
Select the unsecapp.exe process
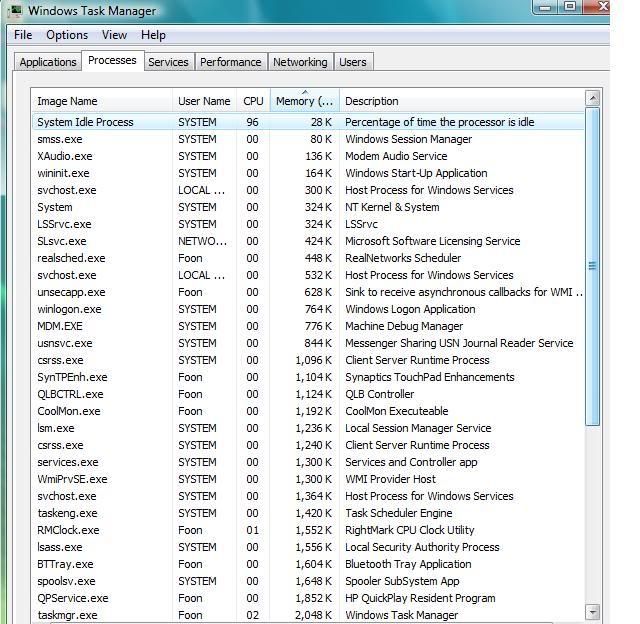[308, 292]
